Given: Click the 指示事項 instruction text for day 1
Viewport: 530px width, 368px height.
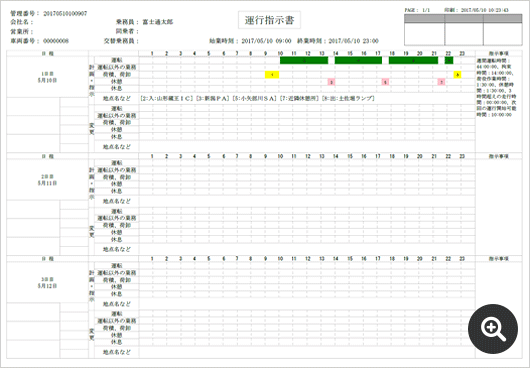Looking at the screenshot, I should 496,87.
